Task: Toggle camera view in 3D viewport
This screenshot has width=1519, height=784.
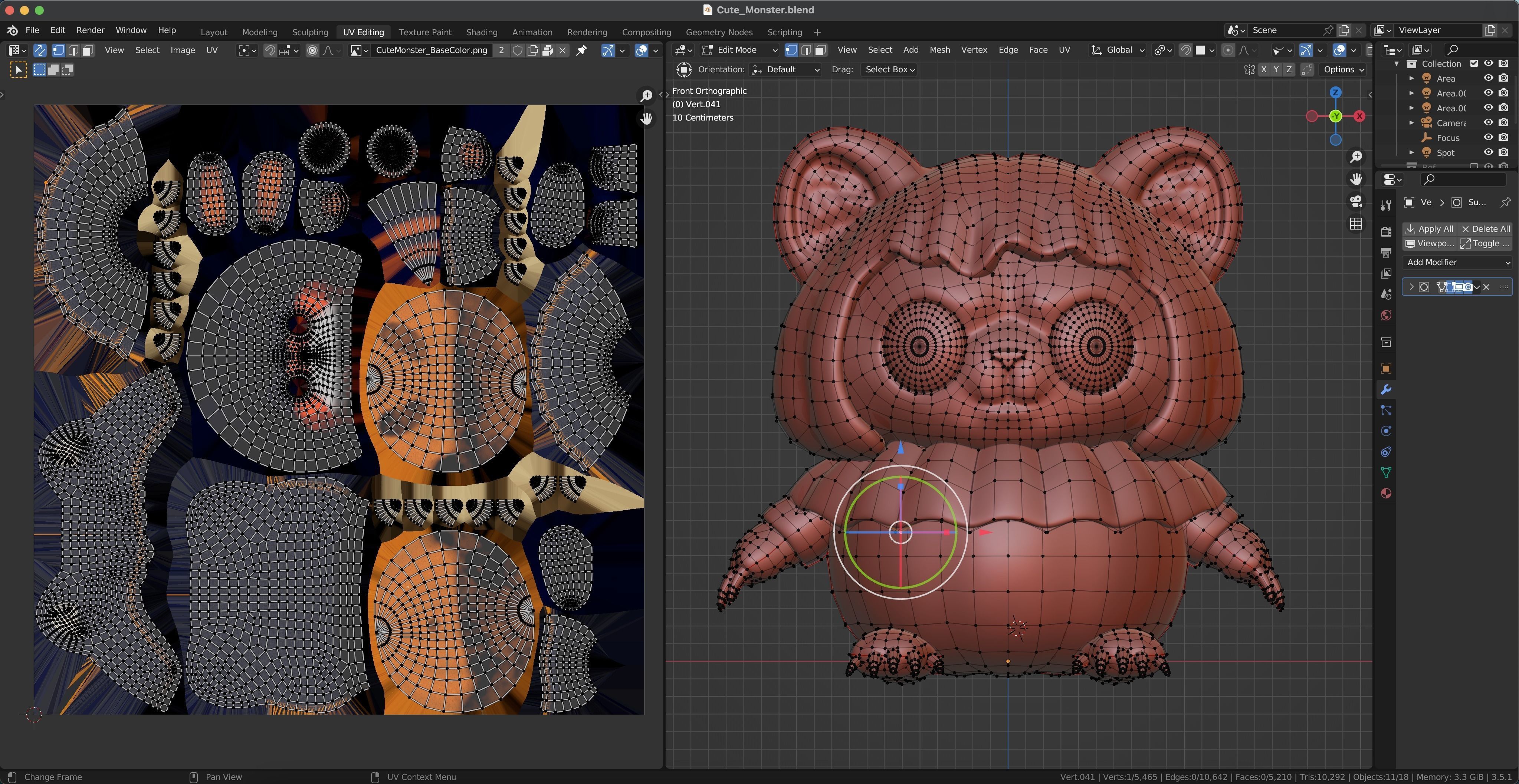Action: point(1356,202)
